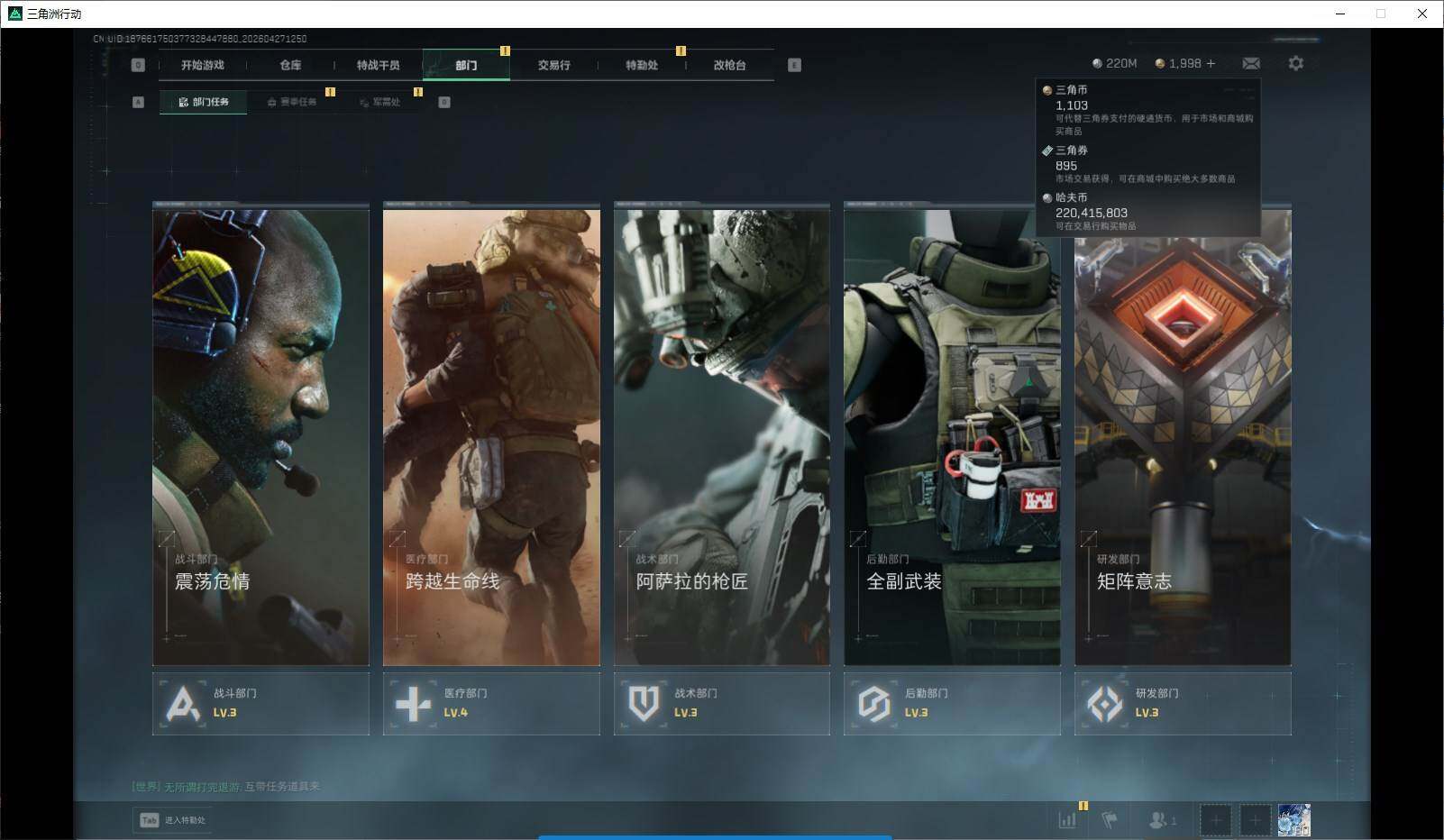Click the 后勤部门 hexagon emblem icon
The width and height of the screenshot is (1444, 840).
coord(874,704)
